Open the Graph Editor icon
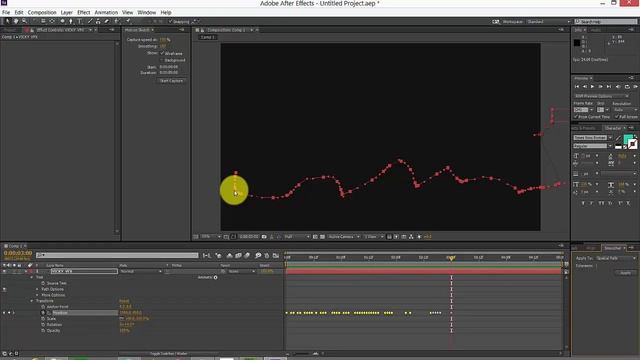 [276, 256]
